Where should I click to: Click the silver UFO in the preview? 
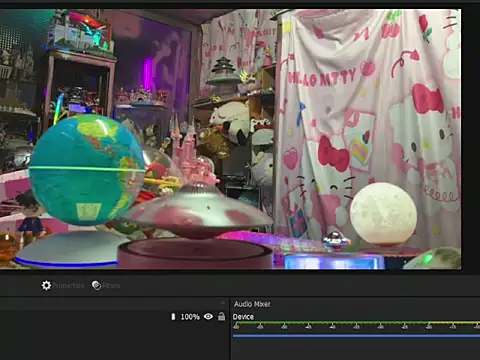tap(197, 211)
